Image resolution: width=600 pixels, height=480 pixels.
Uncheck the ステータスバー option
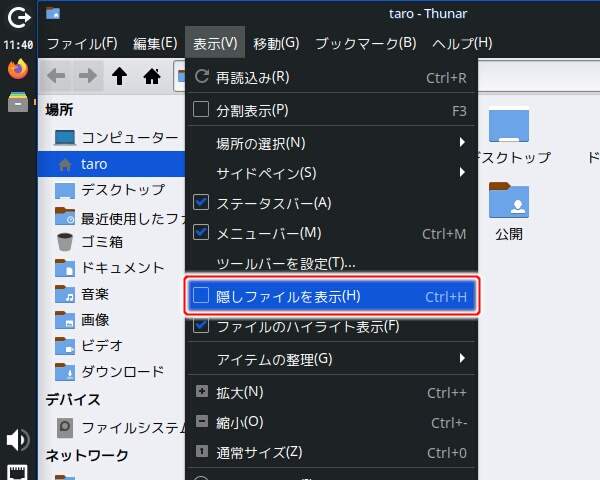[201, 203]
